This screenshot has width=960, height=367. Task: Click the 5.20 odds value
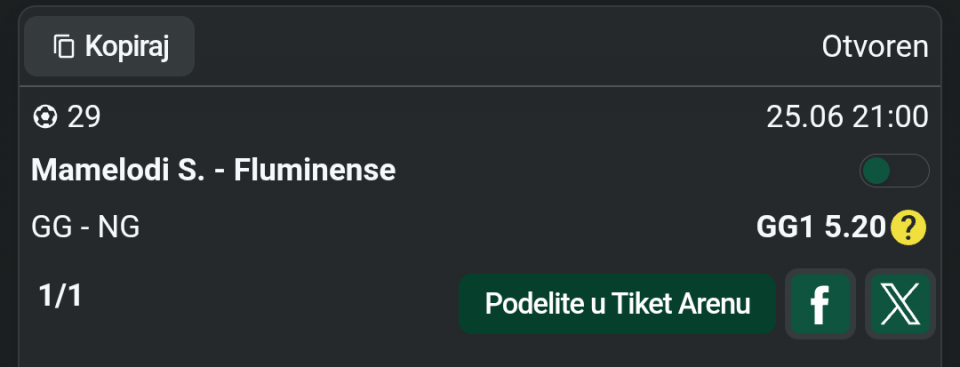[x=855, y=228]
